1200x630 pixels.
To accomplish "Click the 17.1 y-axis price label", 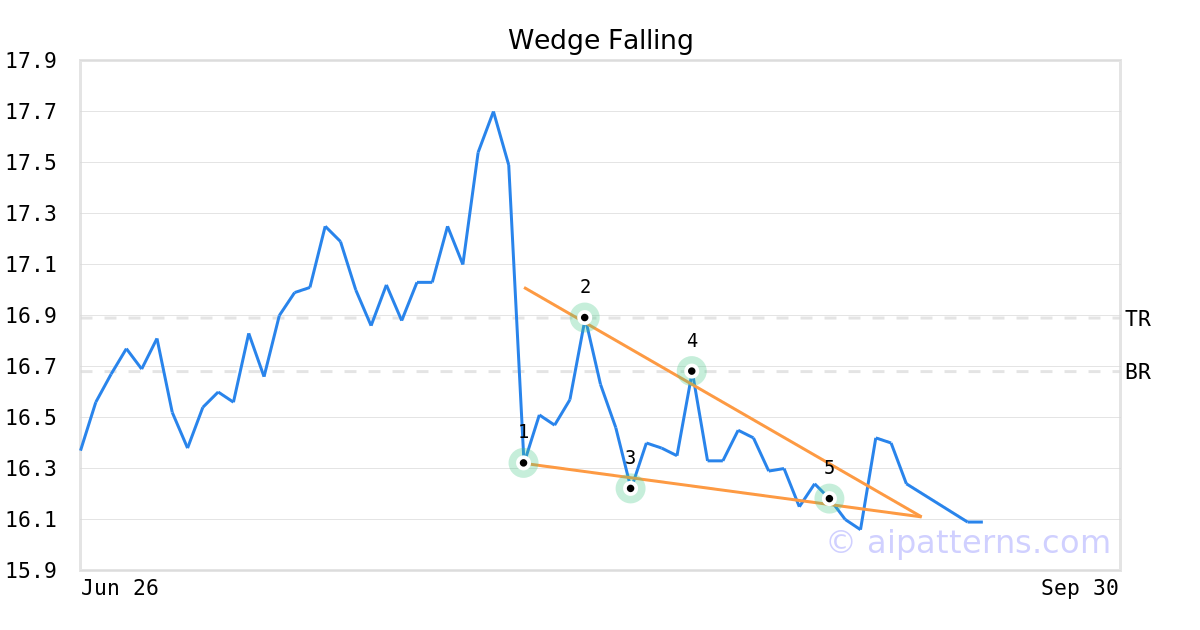I will 30,265.
